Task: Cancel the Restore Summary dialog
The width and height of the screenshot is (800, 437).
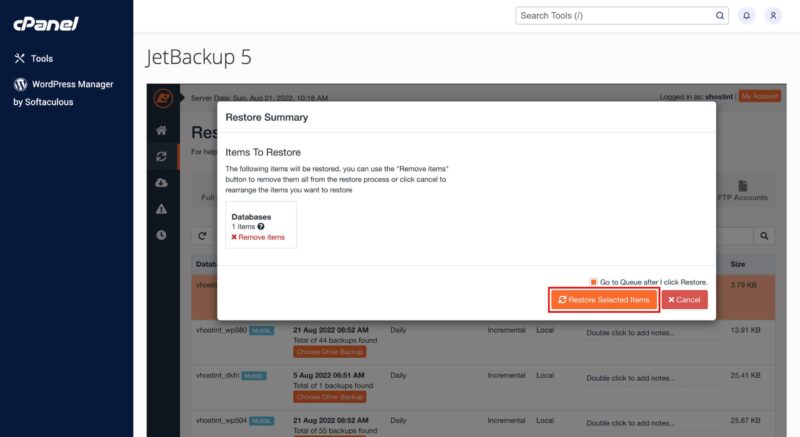Action: coord(685,300)
